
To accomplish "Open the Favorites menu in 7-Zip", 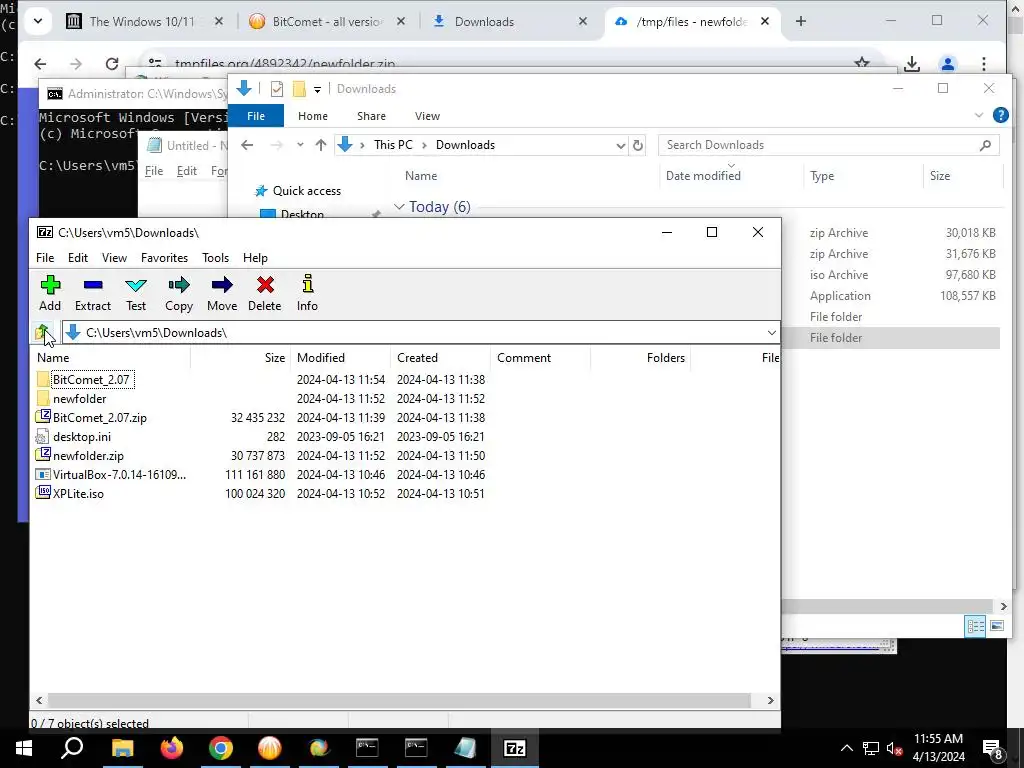I will [x=165, y=258].
